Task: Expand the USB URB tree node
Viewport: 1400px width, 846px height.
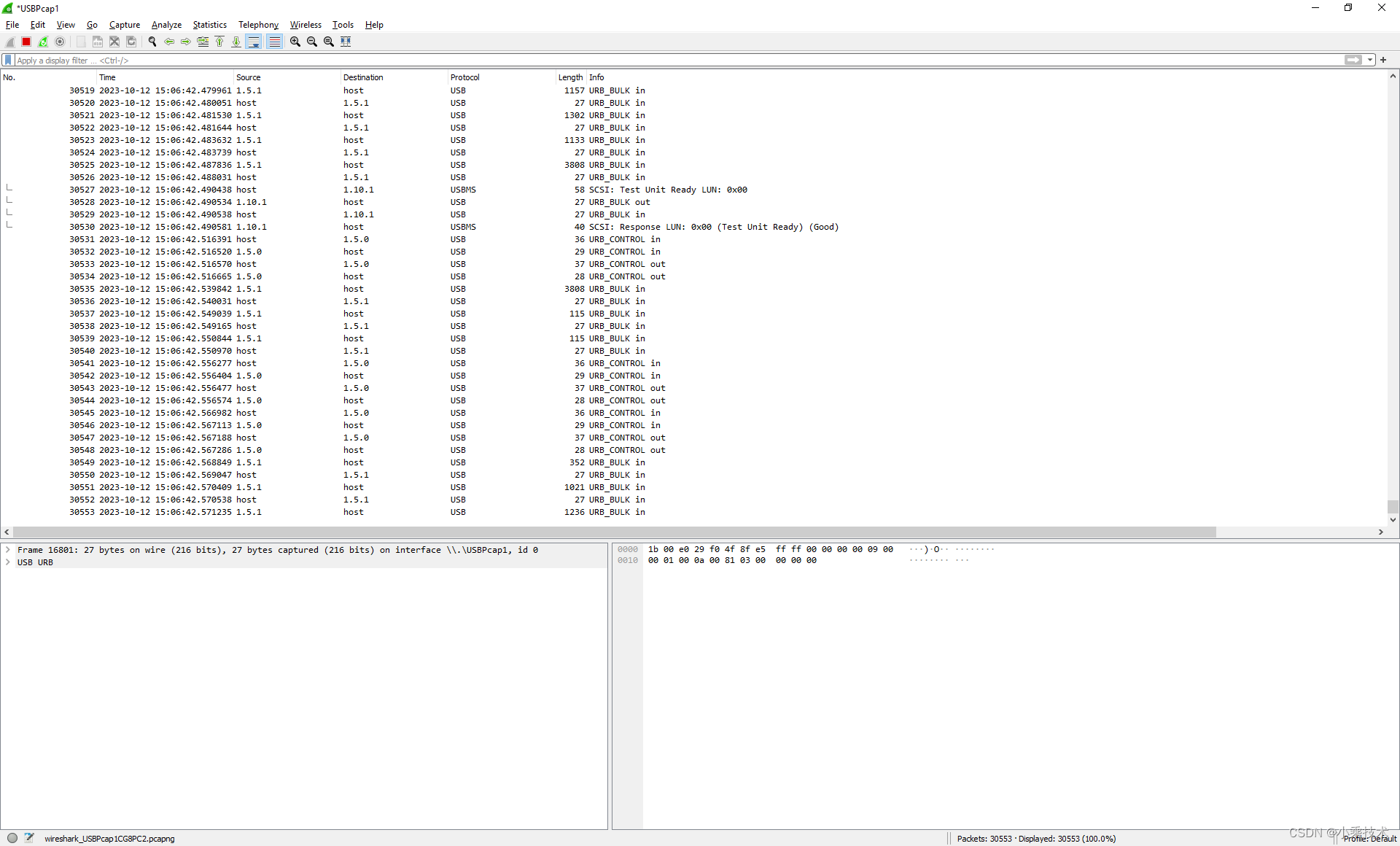Action: pyautogui.click(x=8, y=562)
